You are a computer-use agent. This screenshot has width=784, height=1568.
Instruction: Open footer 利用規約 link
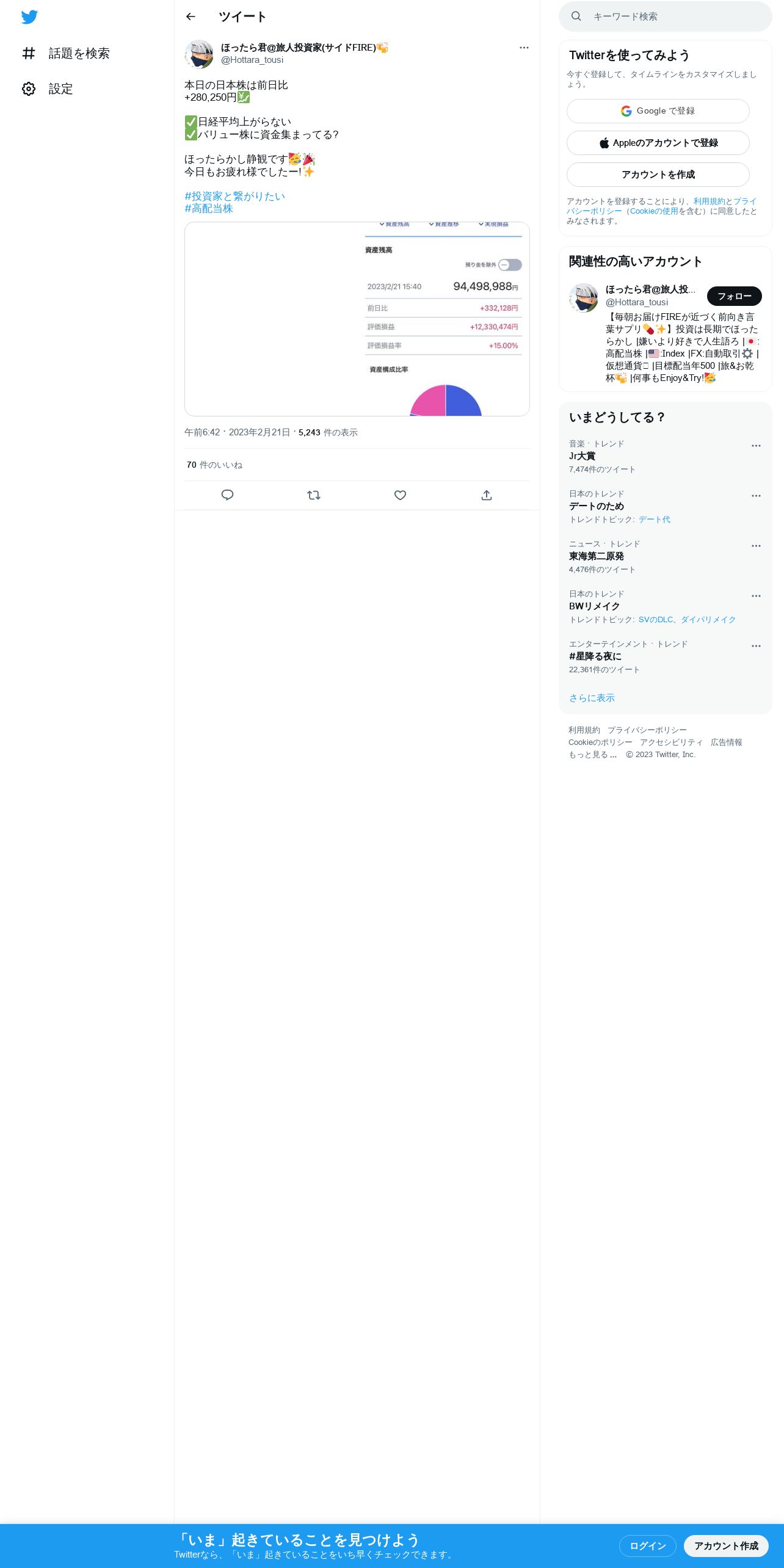point(584,730)
